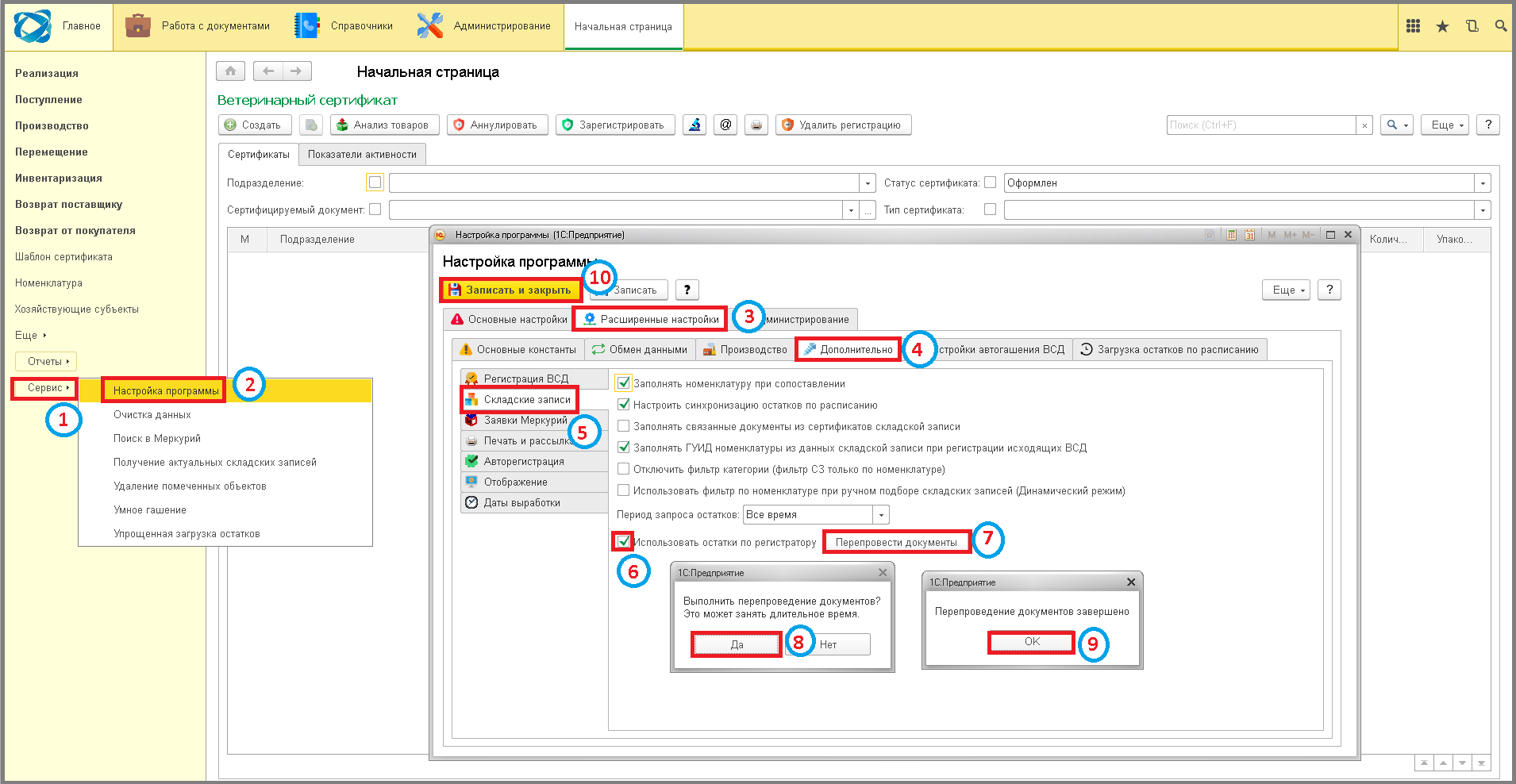This screenshot has height=784, width=1516.
Task: Open the favorites star icon
Action: (1442, 27)
